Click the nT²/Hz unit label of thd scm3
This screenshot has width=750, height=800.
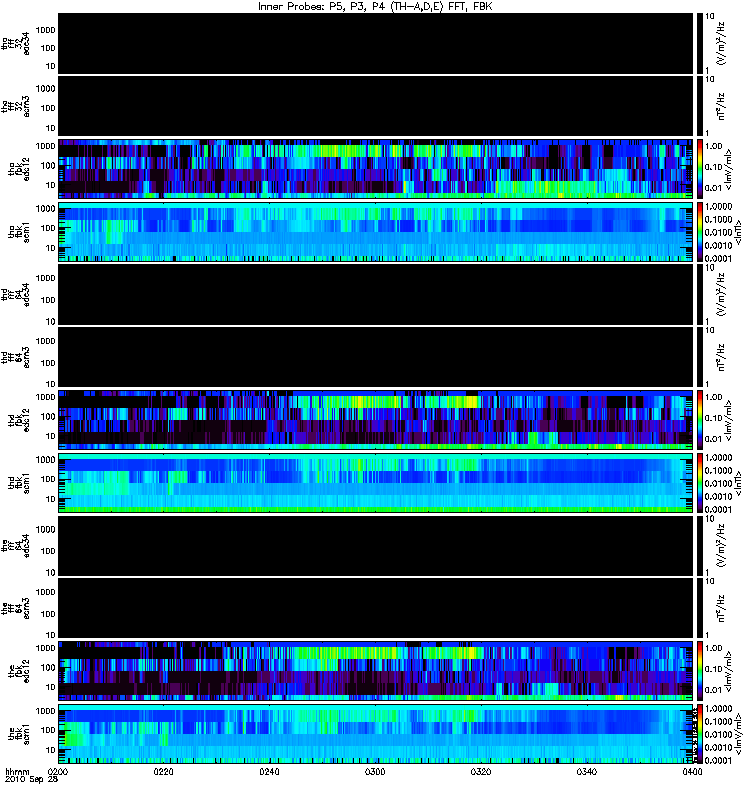tap(721, 358)
